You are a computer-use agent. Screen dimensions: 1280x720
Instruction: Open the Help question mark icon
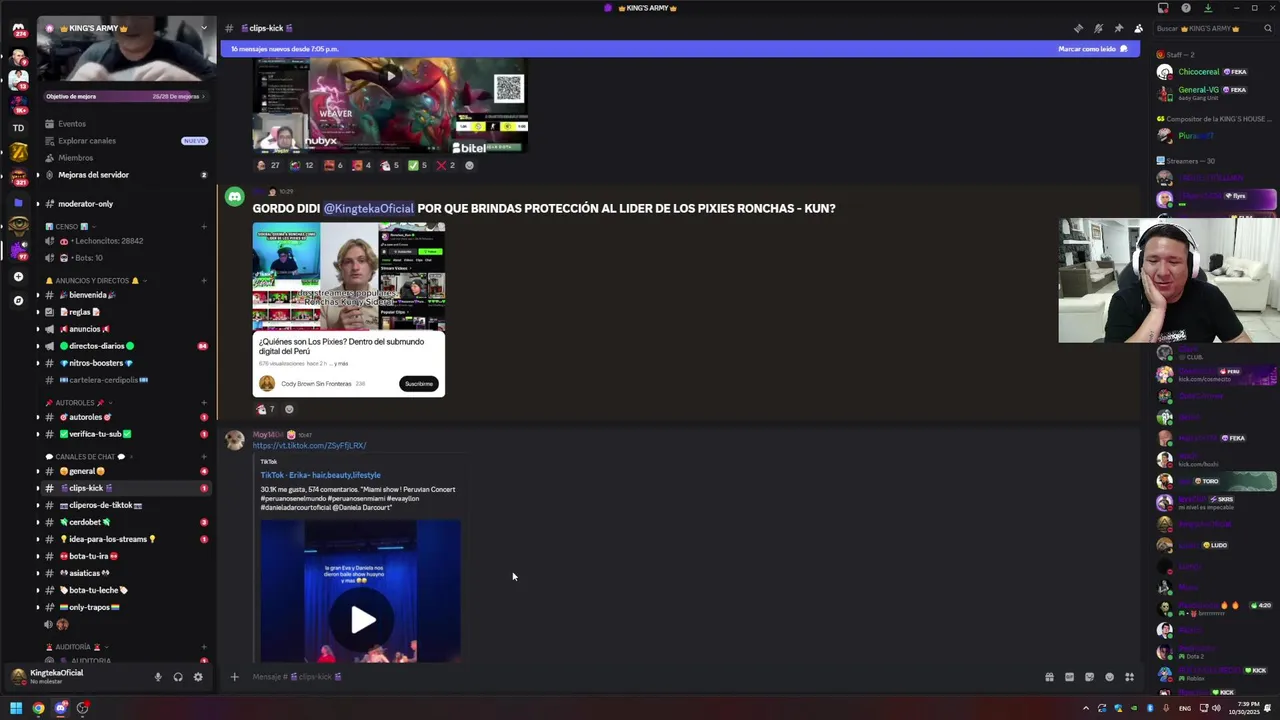click(1185, 8)
